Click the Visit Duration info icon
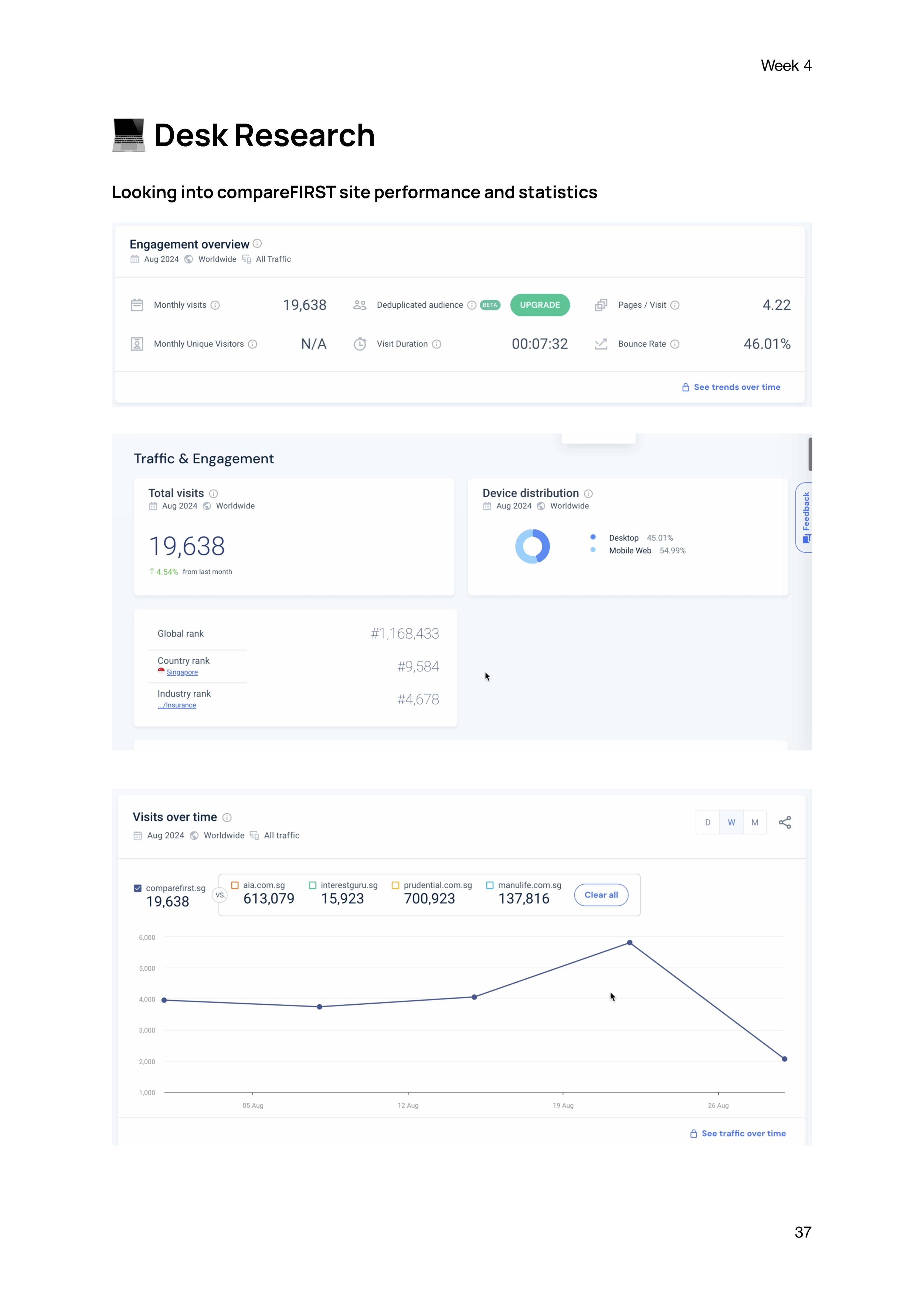Image resolution: width=924 pixels, height=1307 pixels. [436, 344]
